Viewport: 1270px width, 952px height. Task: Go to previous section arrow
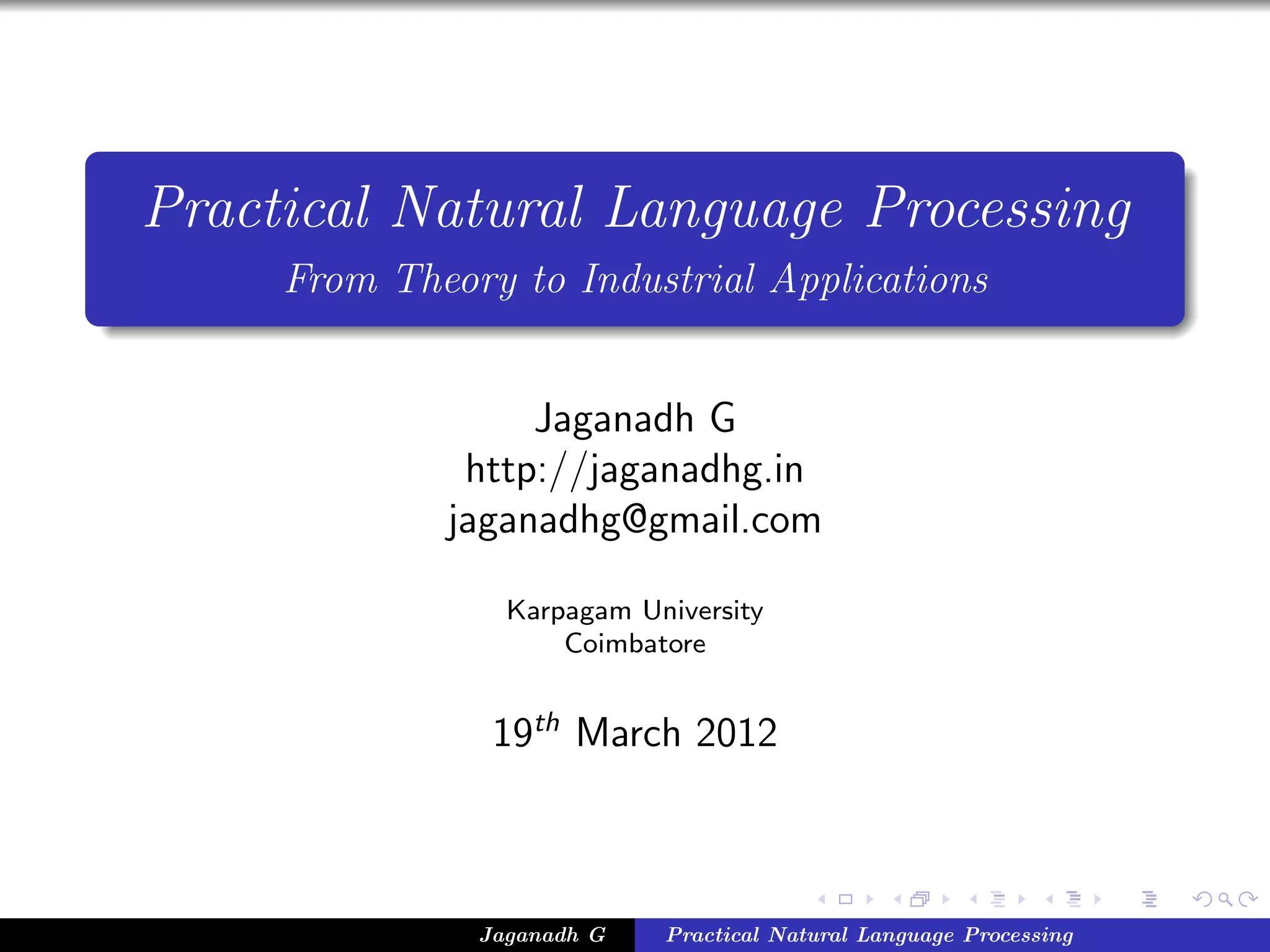1049,899
